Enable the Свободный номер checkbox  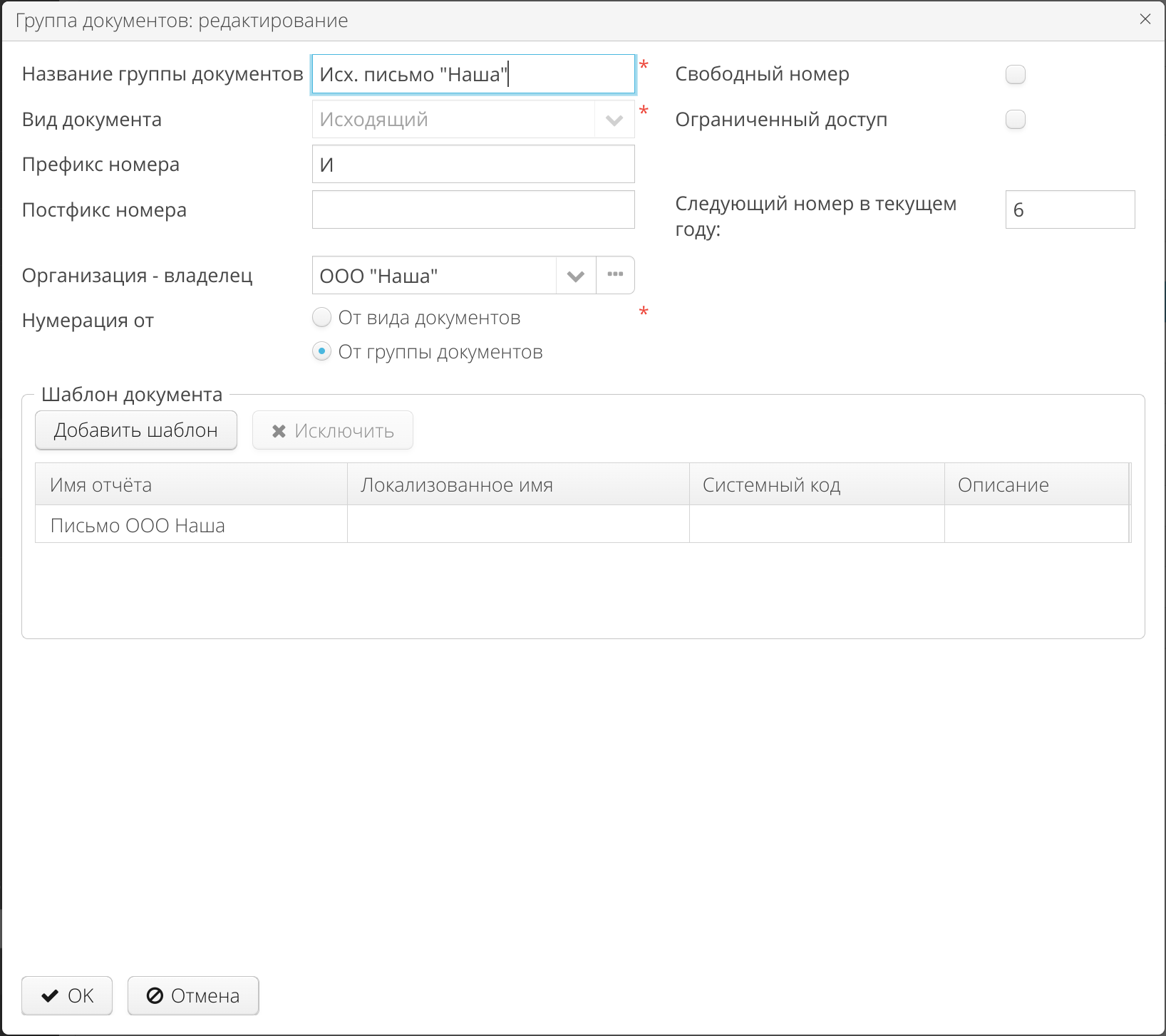coord(1016,73)
